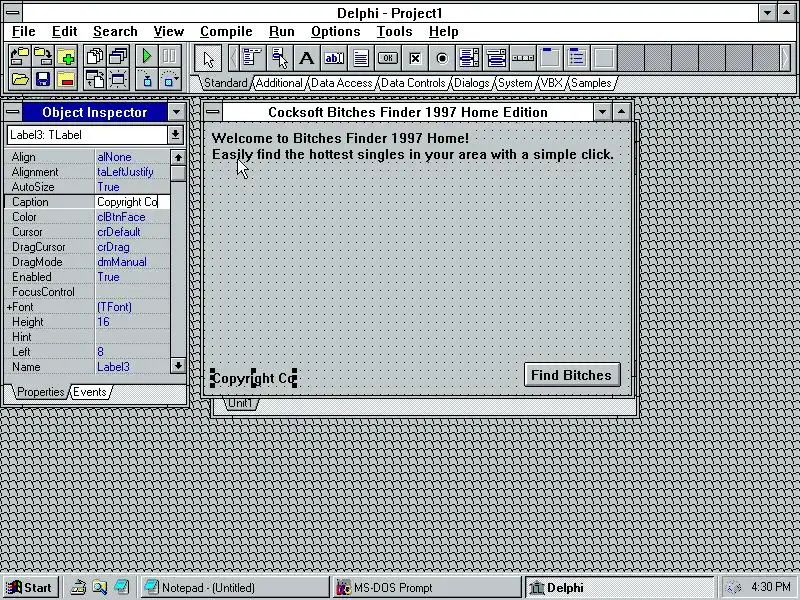Click the Caption property value field

coord(132,202)
